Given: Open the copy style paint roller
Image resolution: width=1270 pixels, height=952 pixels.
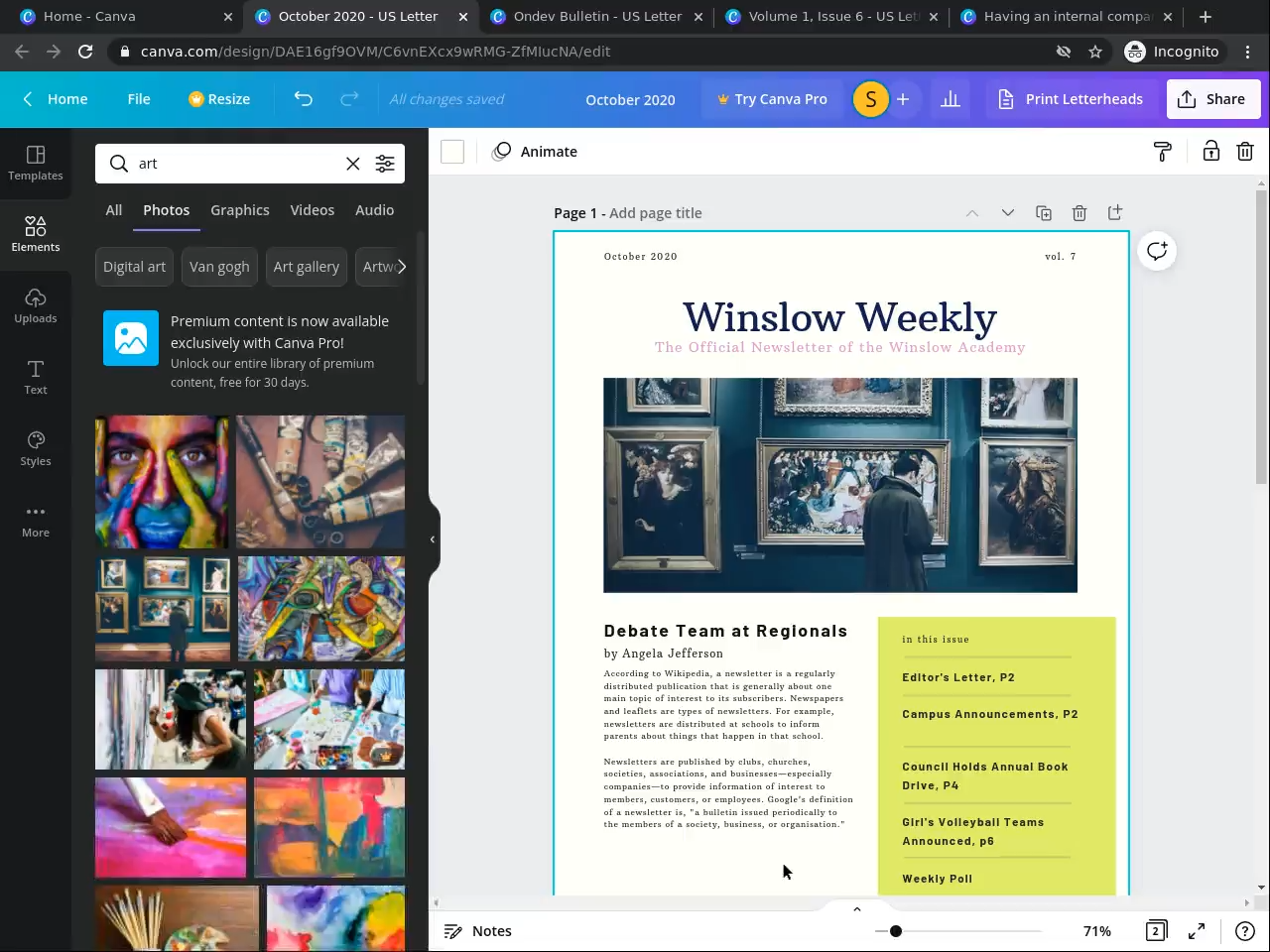Looking at the screenshot, I should coord(1163,152).
